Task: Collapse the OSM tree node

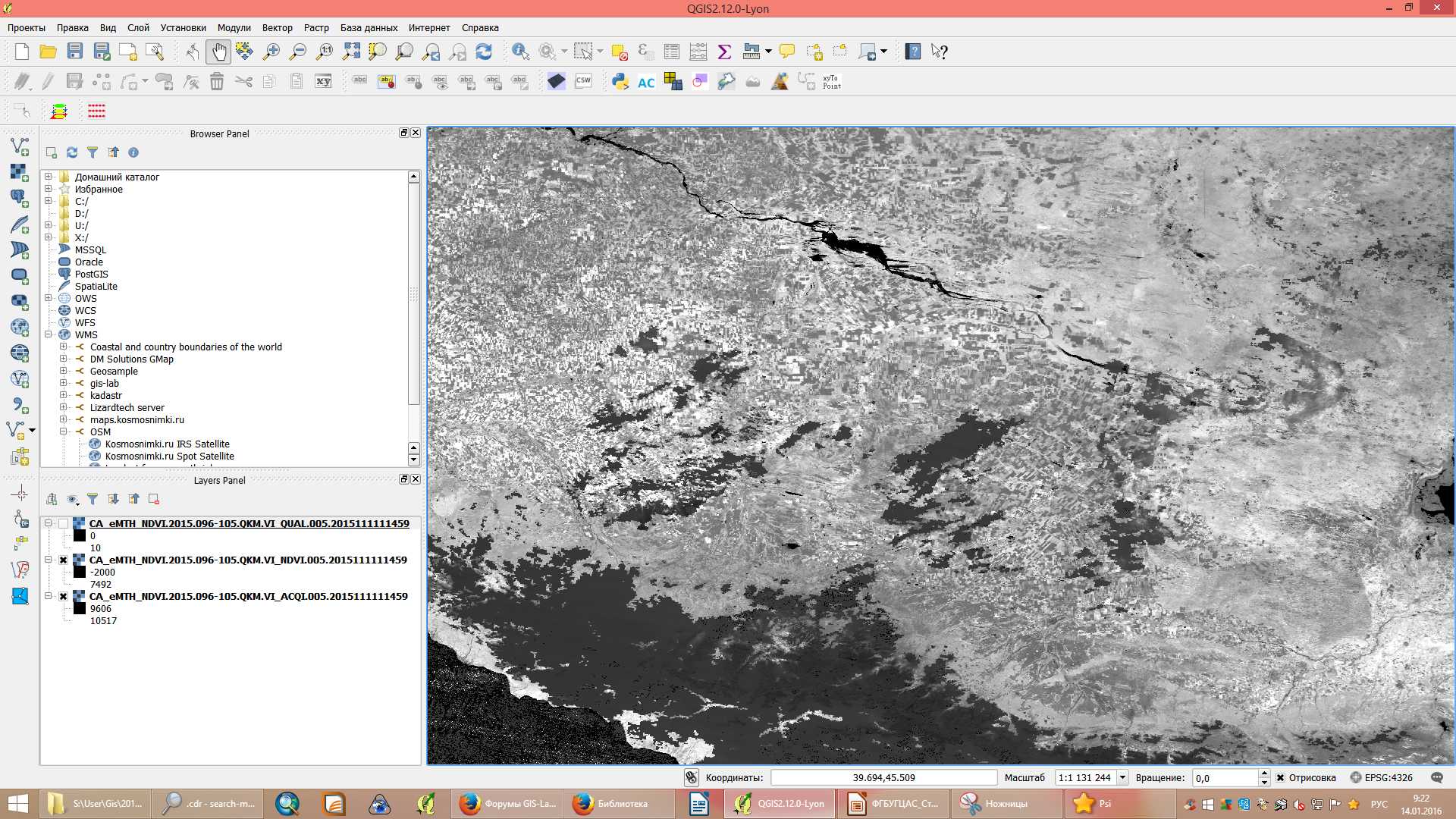Action: (x=64, y=431)
